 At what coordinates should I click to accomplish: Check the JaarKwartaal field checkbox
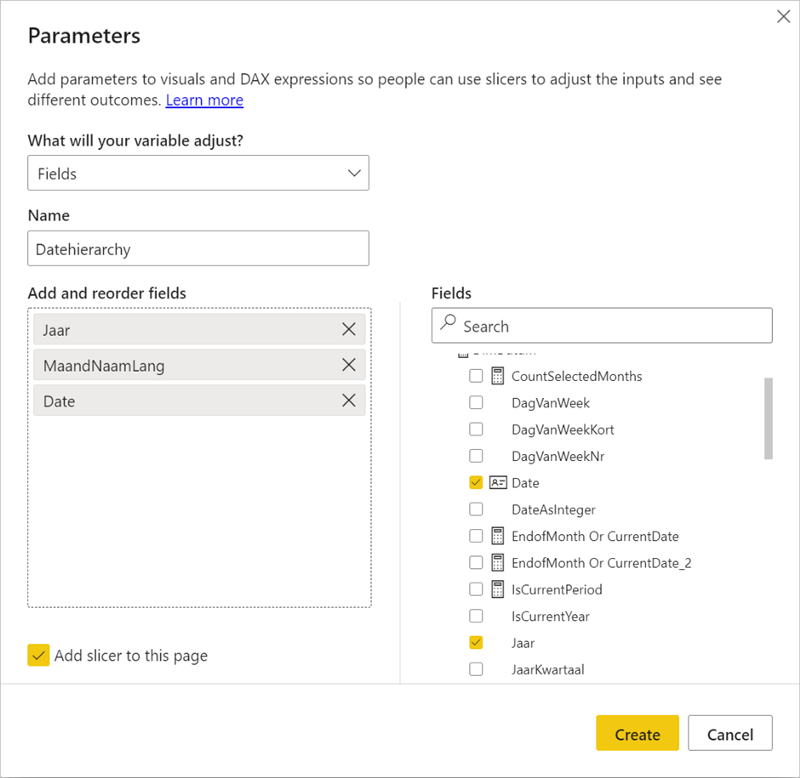tap(476, 669)
